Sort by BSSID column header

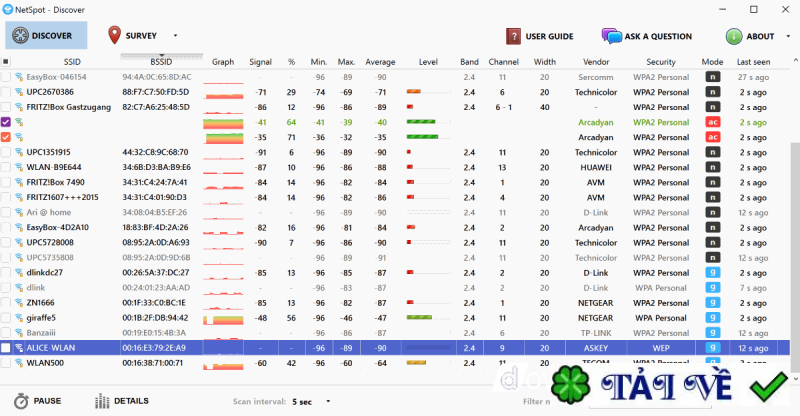click(161, 62)
